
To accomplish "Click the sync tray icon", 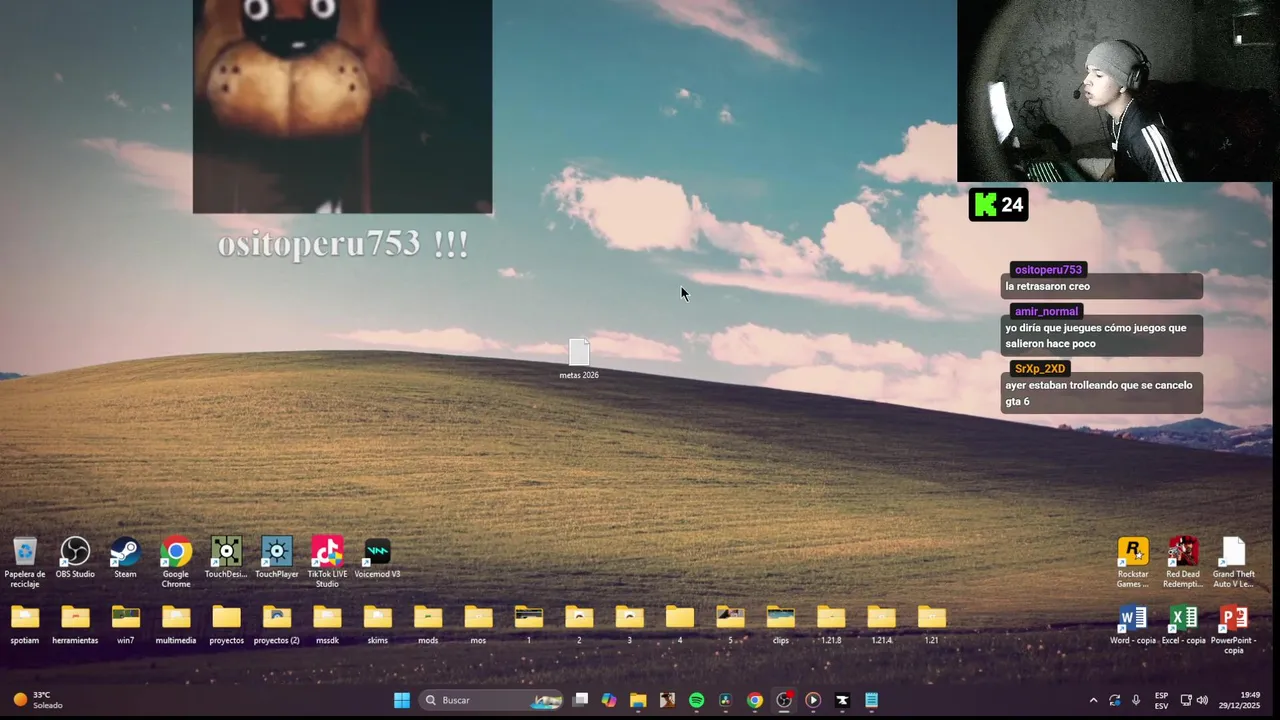I will 1114,700.
